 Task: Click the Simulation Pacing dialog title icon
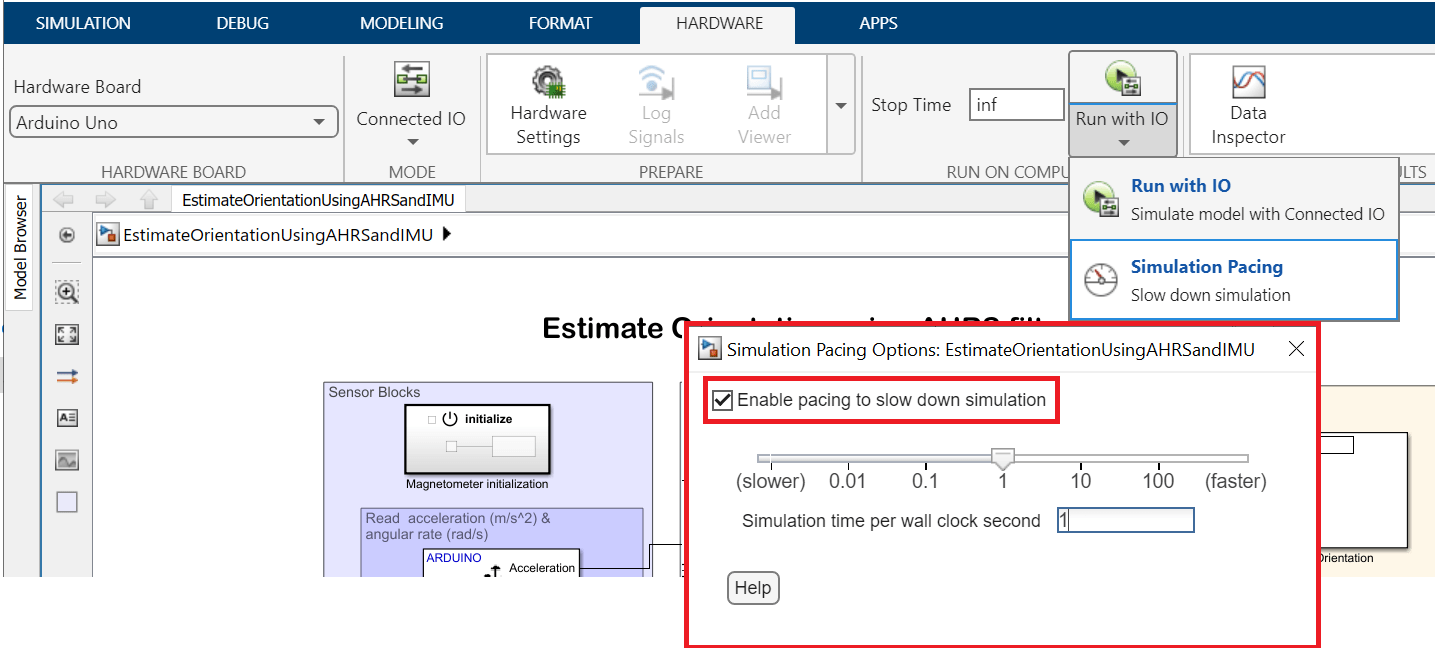(709, 349)
